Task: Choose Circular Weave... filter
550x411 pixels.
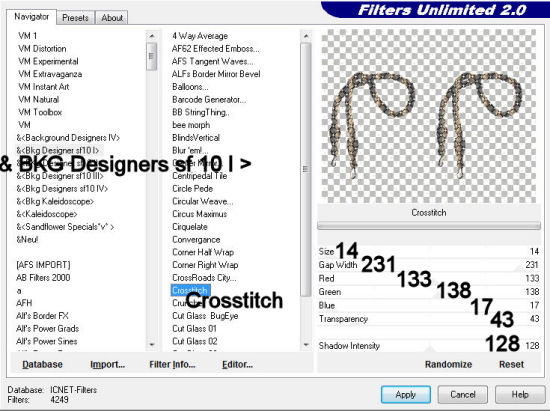Action: click(202, 202)
